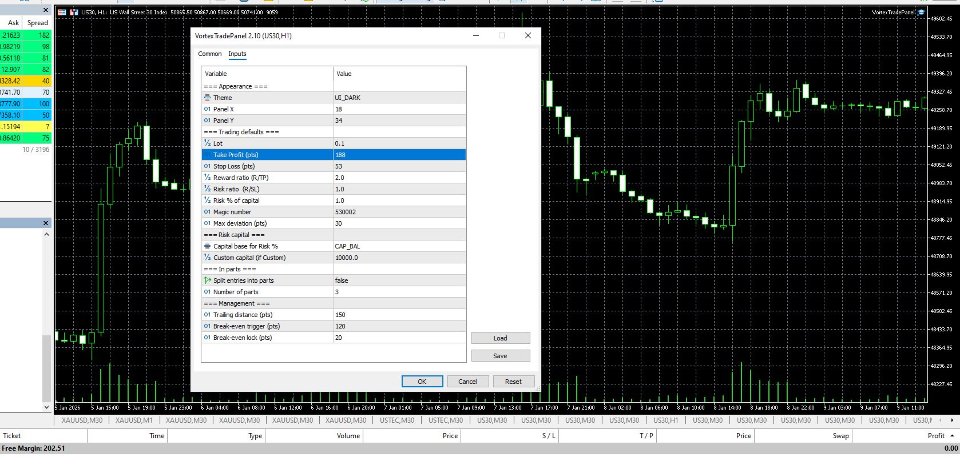Close the lower left panel with its X
Image resolution: width=960 pixels, height=465 pixels.
pos(46,223)
